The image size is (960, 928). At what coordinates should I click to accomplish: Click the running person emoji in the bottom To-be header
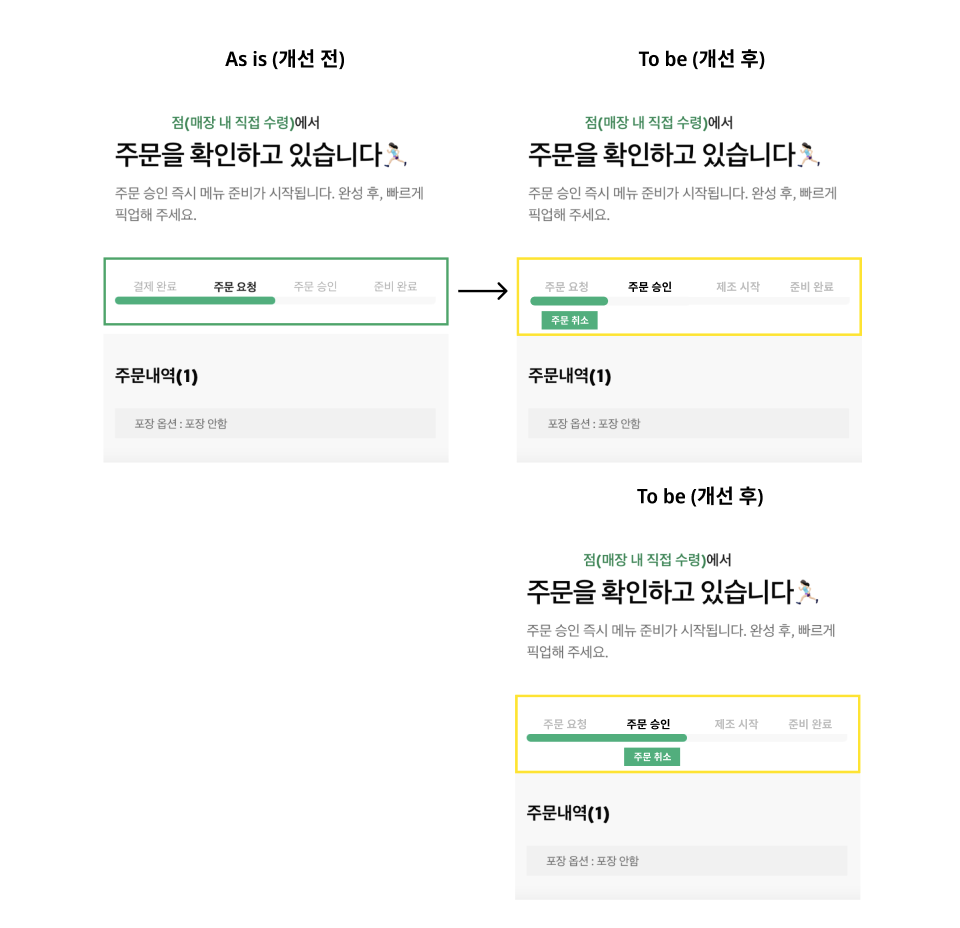[x=808, y=590]
